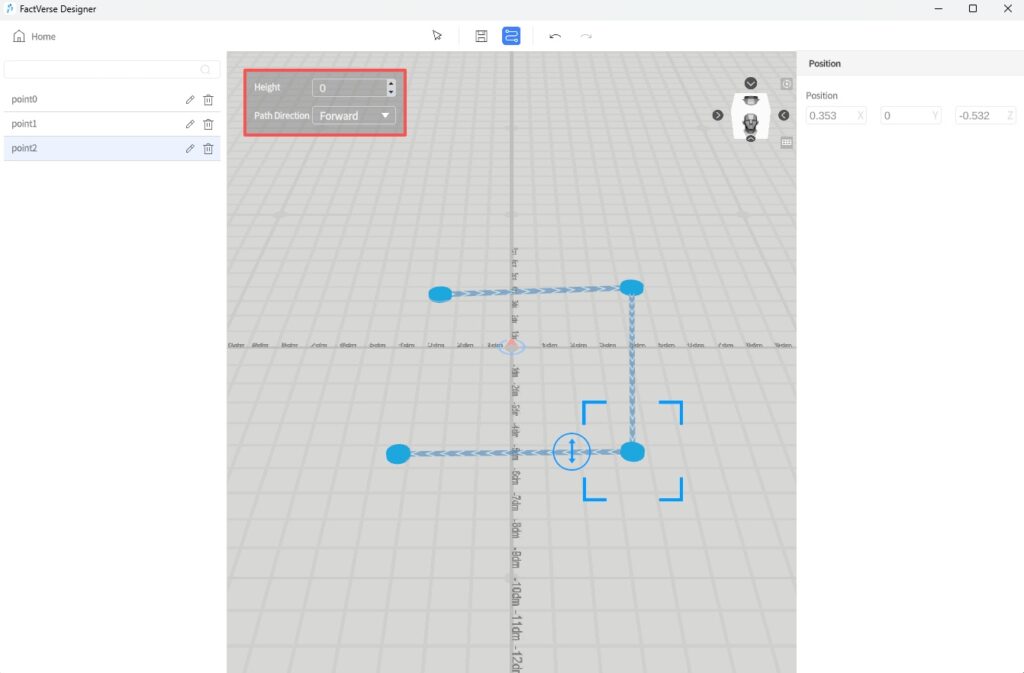Click the grid layout icon below the navigation cube
This screenshot has height=673, width=1024.
(786, 142)
